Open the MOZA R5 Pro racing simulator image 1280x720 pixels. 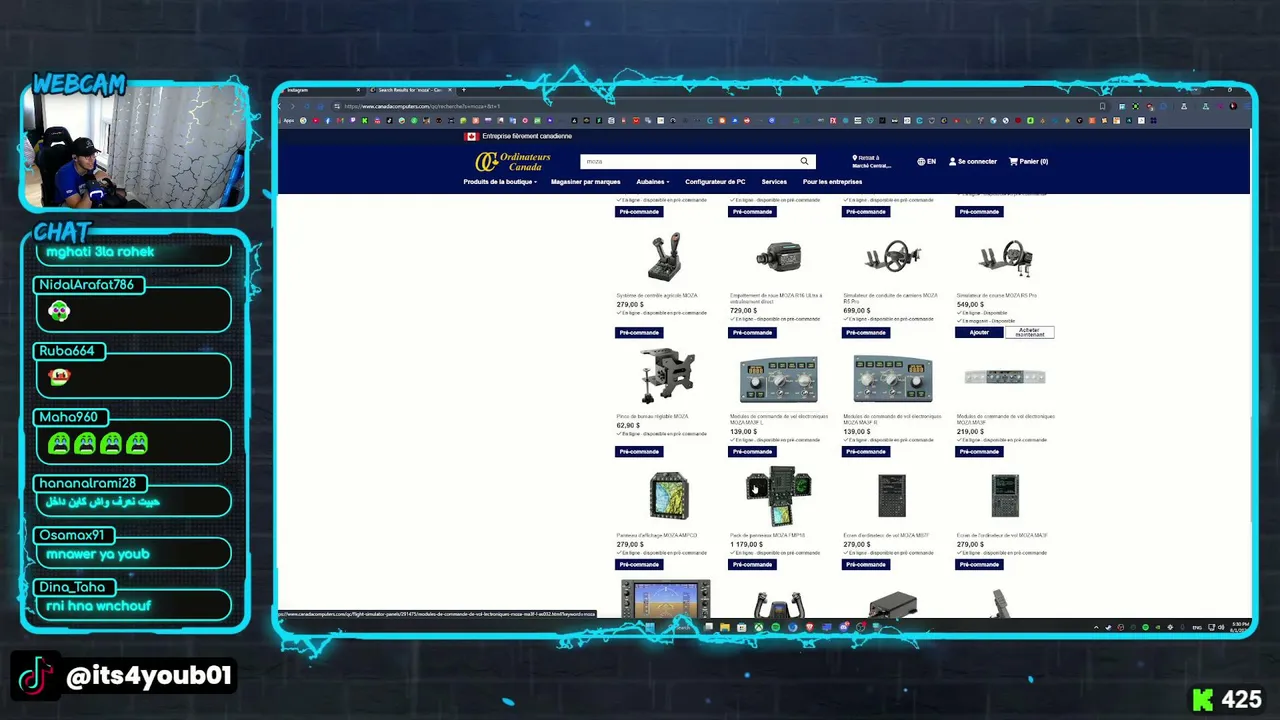click(x=1005, y=257)
